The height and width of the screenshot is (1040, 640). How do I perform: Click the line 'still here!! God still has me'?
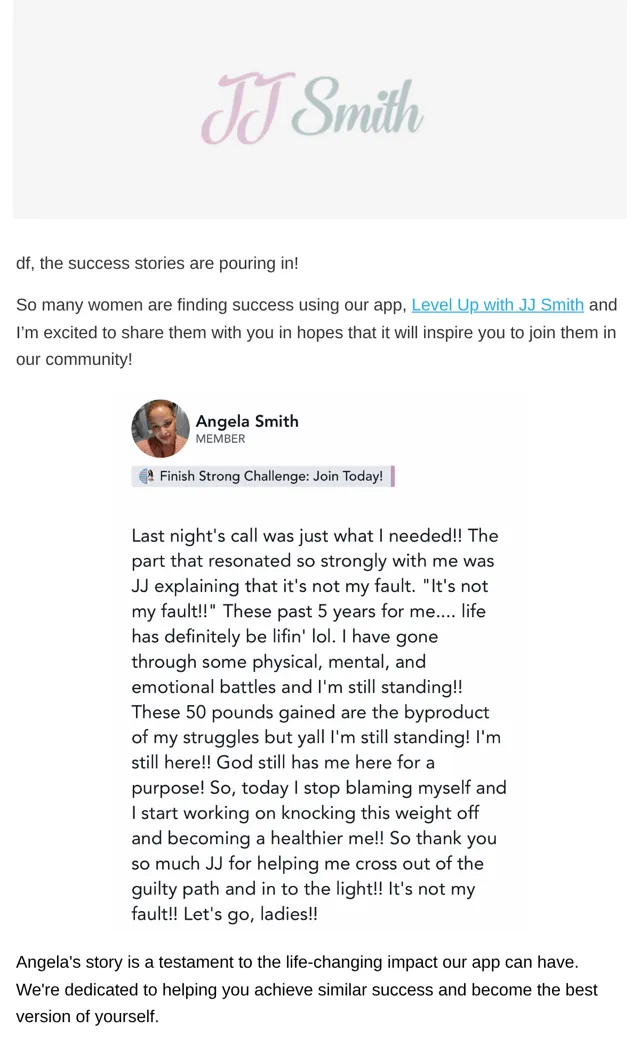[283, 762]
